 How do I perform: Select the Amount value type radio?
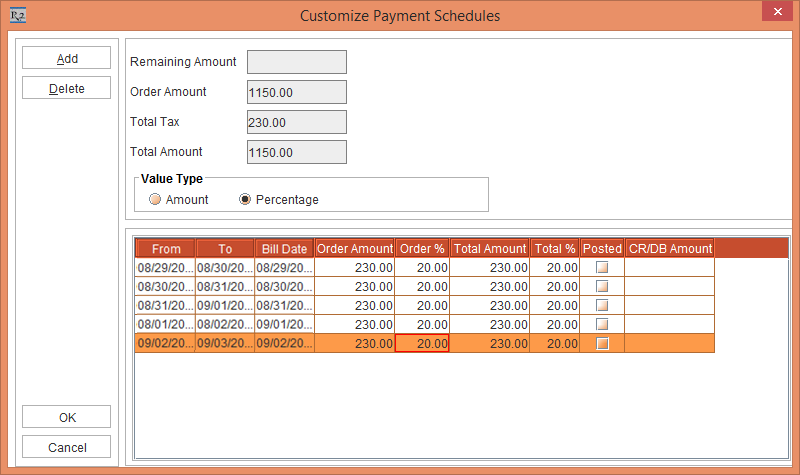155,200
